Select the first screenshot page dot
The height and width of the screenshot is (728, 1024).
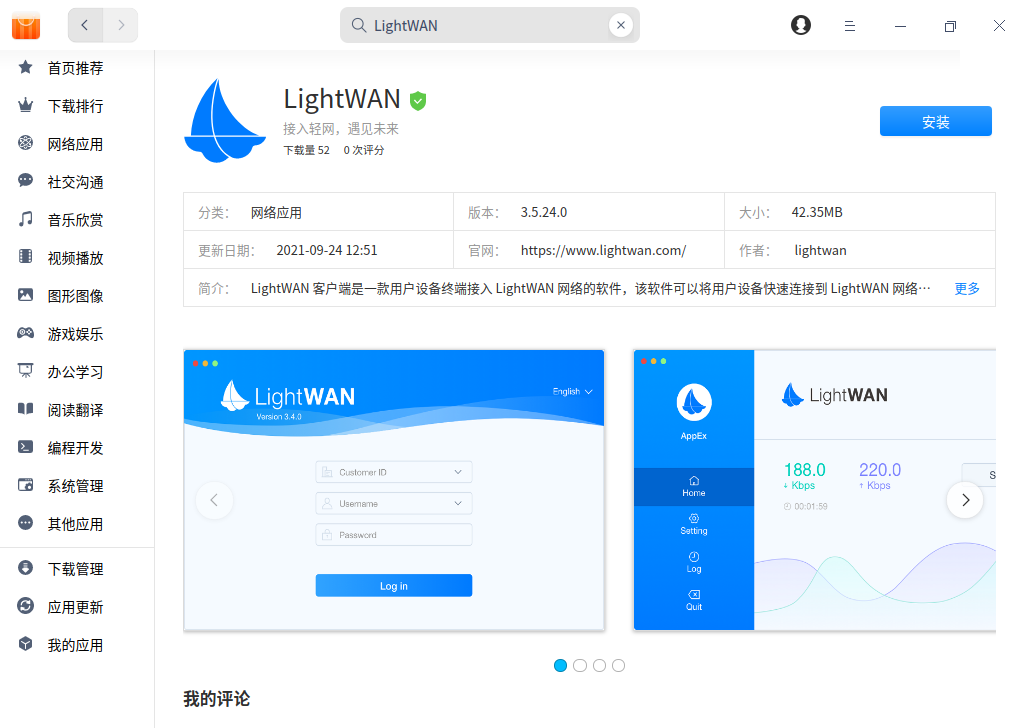(x=561, y=665)
